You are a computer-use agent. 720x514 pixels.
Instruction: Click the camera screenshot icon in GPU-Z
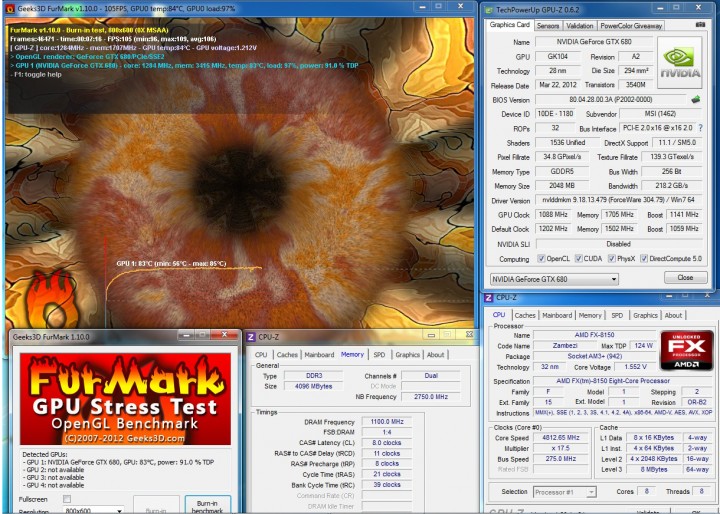(700, 24)
